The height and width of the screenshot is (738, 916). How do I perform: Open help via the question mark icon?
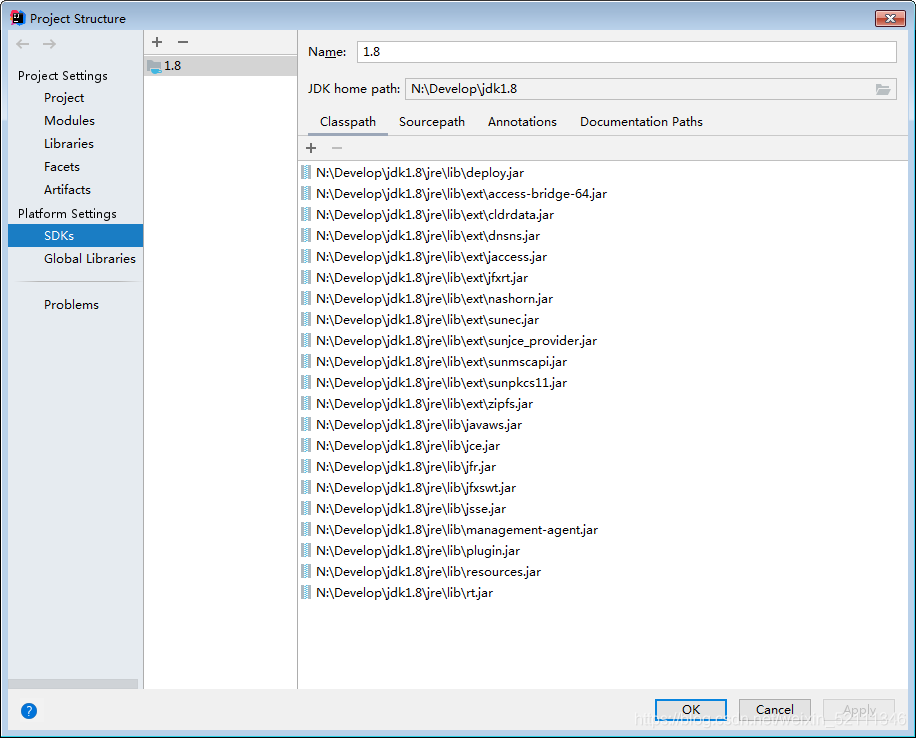[28, 711]
